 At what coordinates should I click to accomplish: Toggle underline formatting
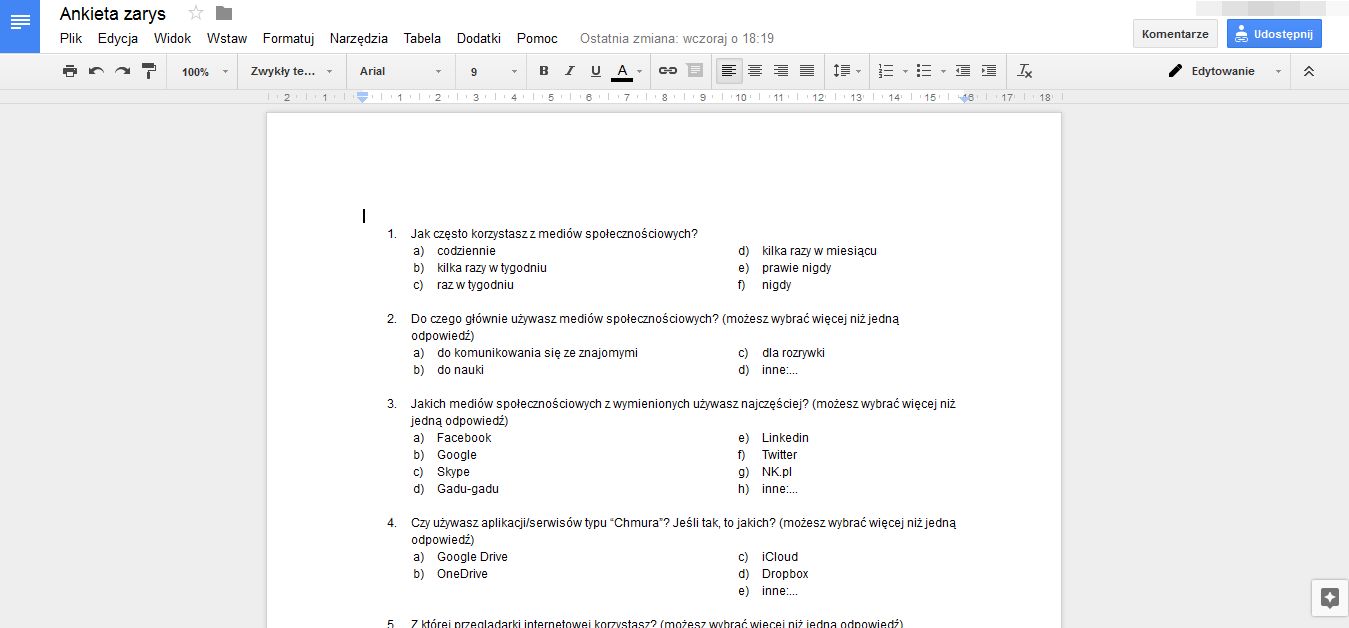596,71
